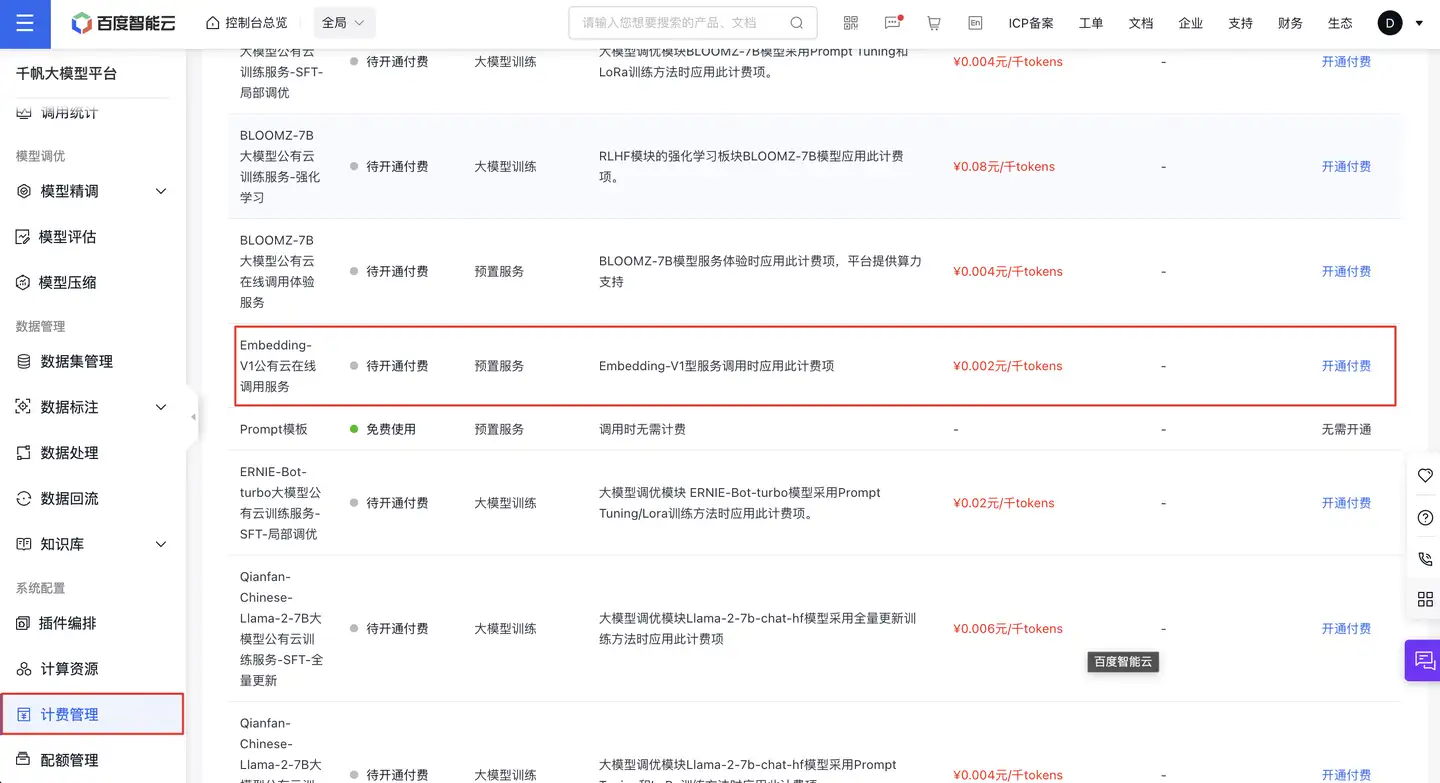Select 调用统计 in the sidebar
Image resolution: width=1440 pixels, height=783 pixels.
pos(69,113)
